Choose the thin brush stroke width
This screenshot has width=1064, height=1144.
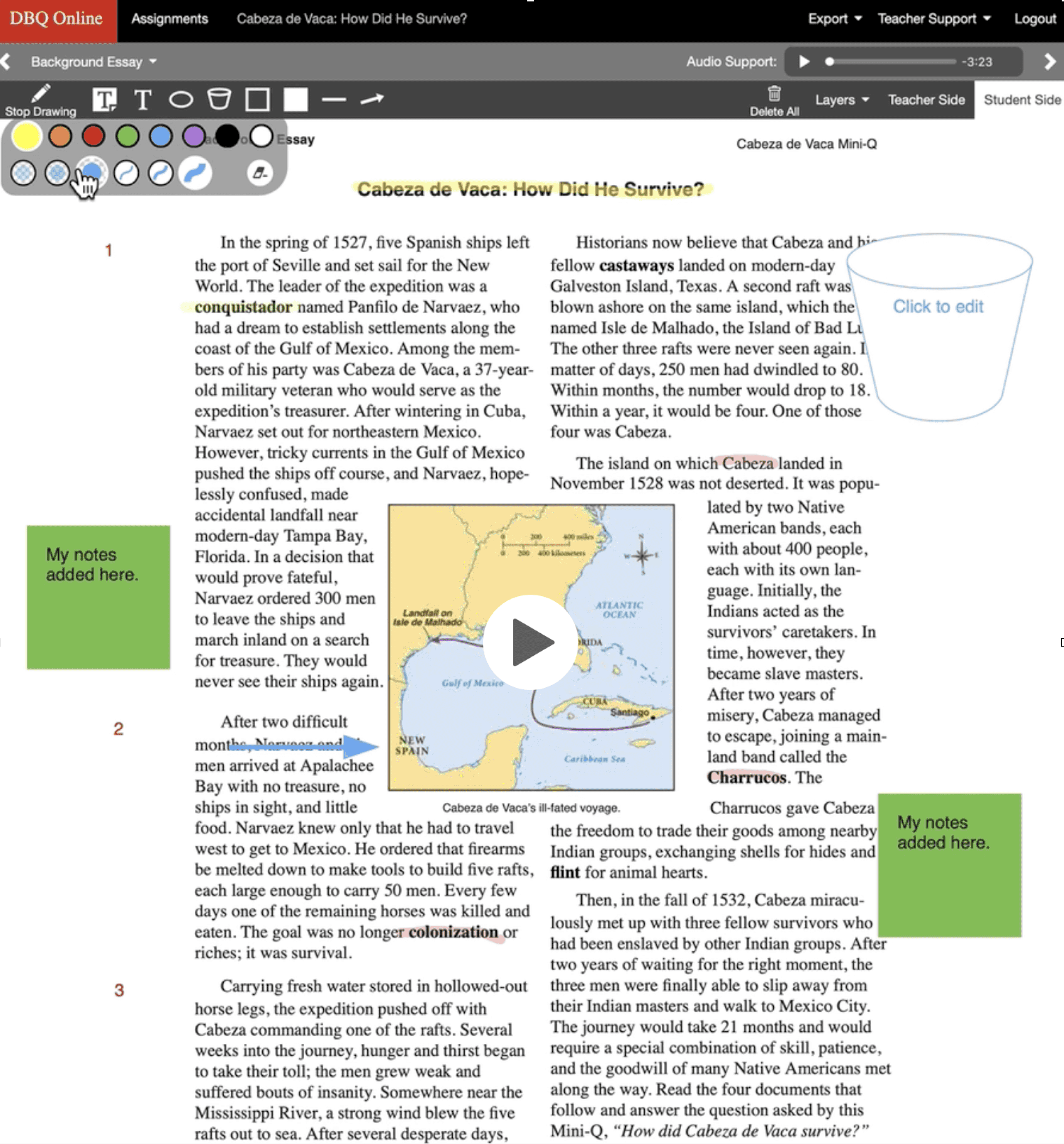point(126,172)
